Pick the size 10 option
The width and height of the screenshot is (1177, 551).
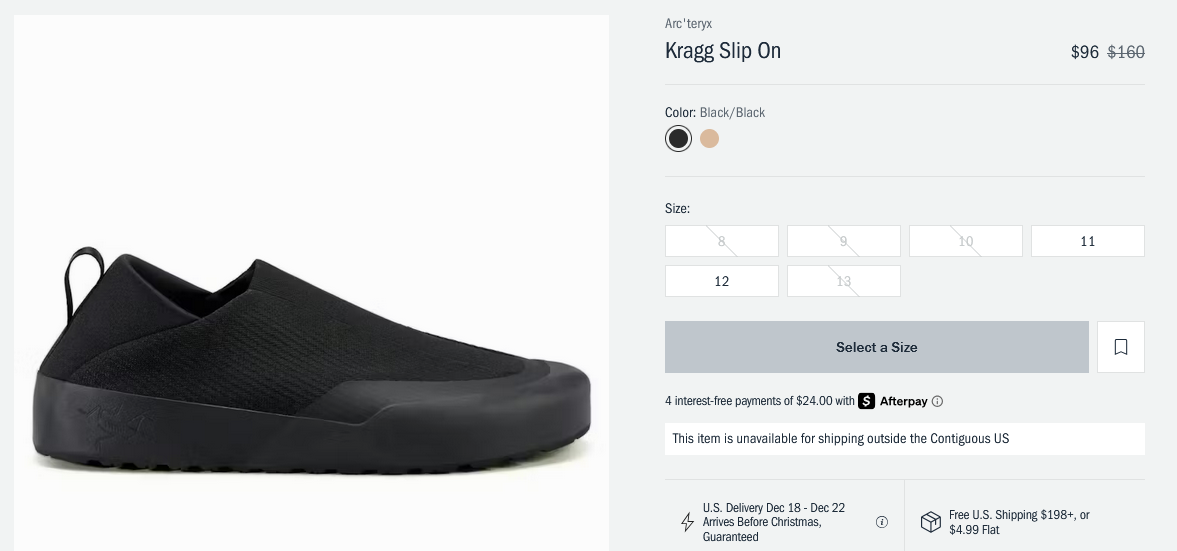965,241
